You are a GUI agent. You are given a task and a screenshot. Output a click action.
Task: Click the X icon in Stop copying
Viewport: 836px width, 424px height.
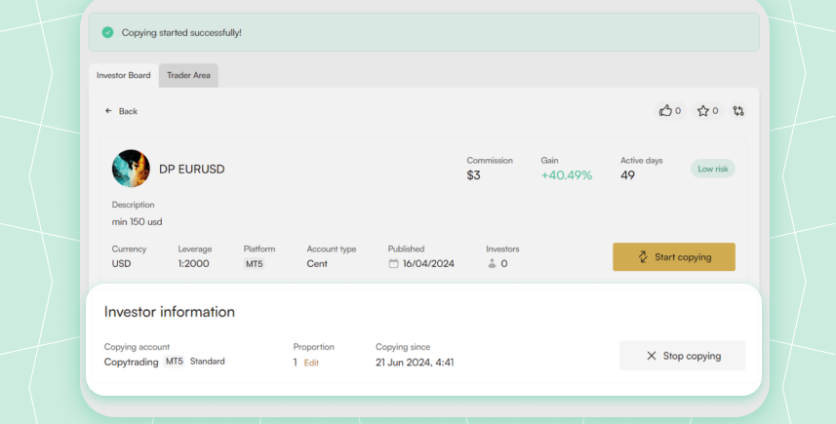[x=651, y=356]
